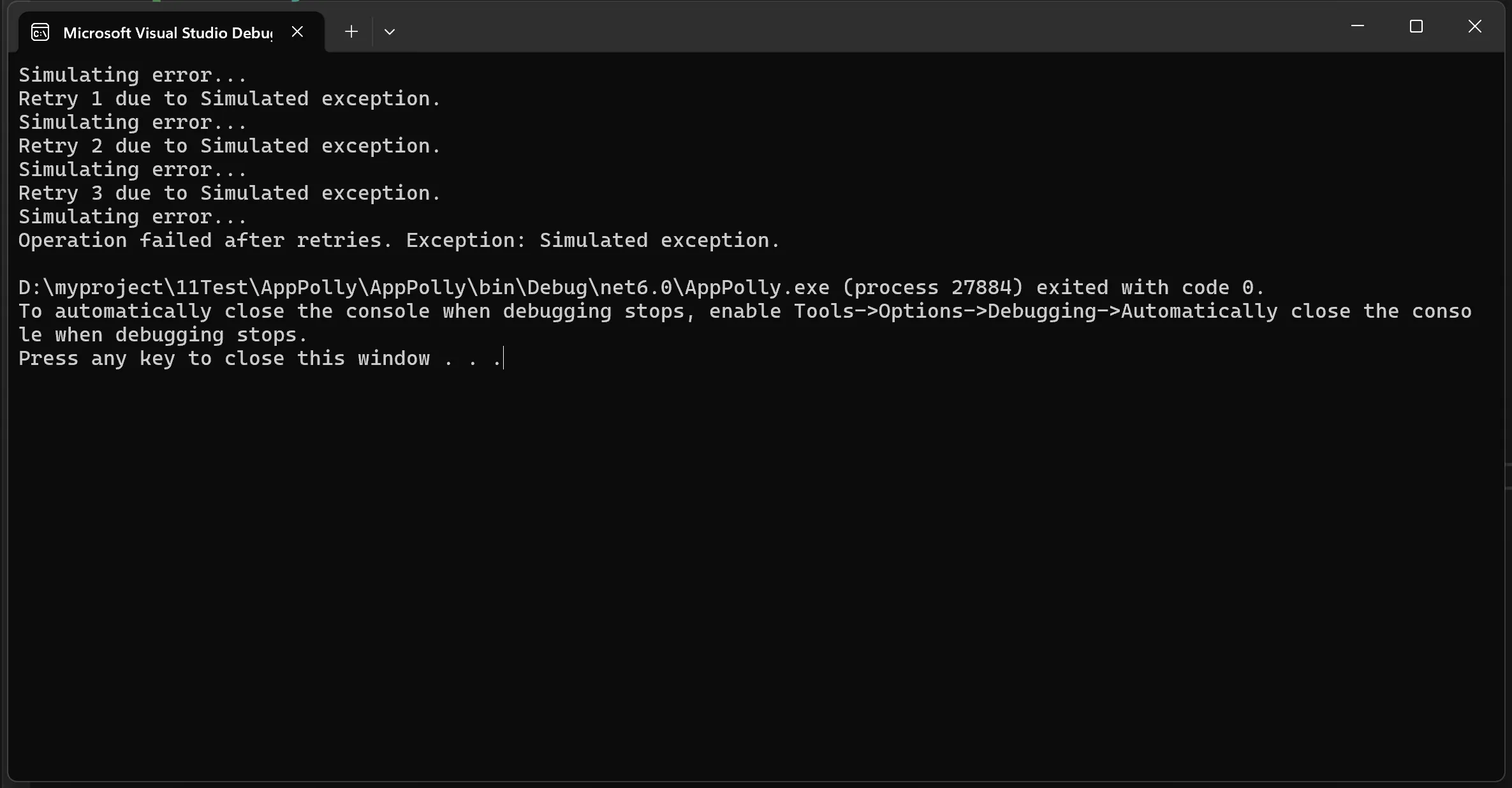Close the terminal window

tap(1474, 27)
